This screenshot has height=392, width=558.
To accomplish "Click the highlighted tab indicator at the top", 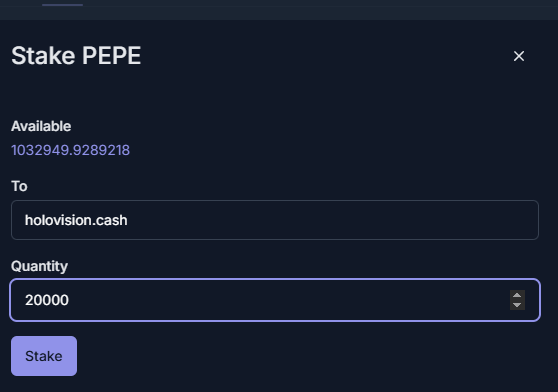I will click(x=62, y=5).
